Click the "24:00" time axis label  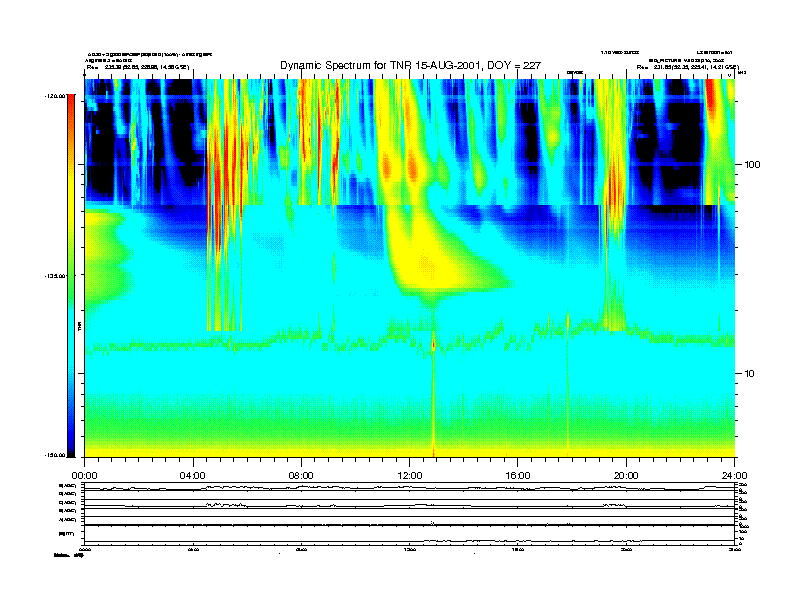pos(734,476)
